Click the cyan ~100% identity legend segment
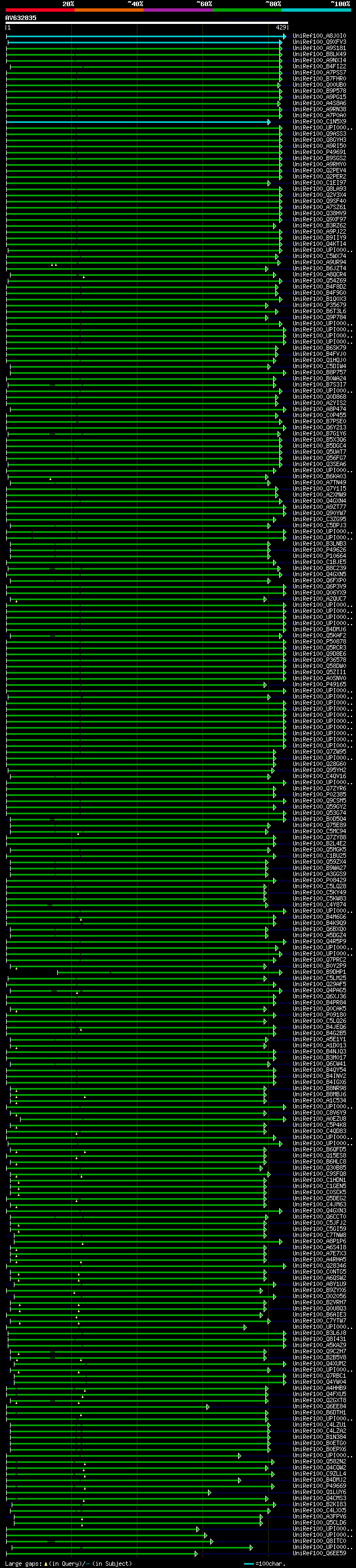The height and width of the screenshot is (1568, 356). (x=316, y=10)
